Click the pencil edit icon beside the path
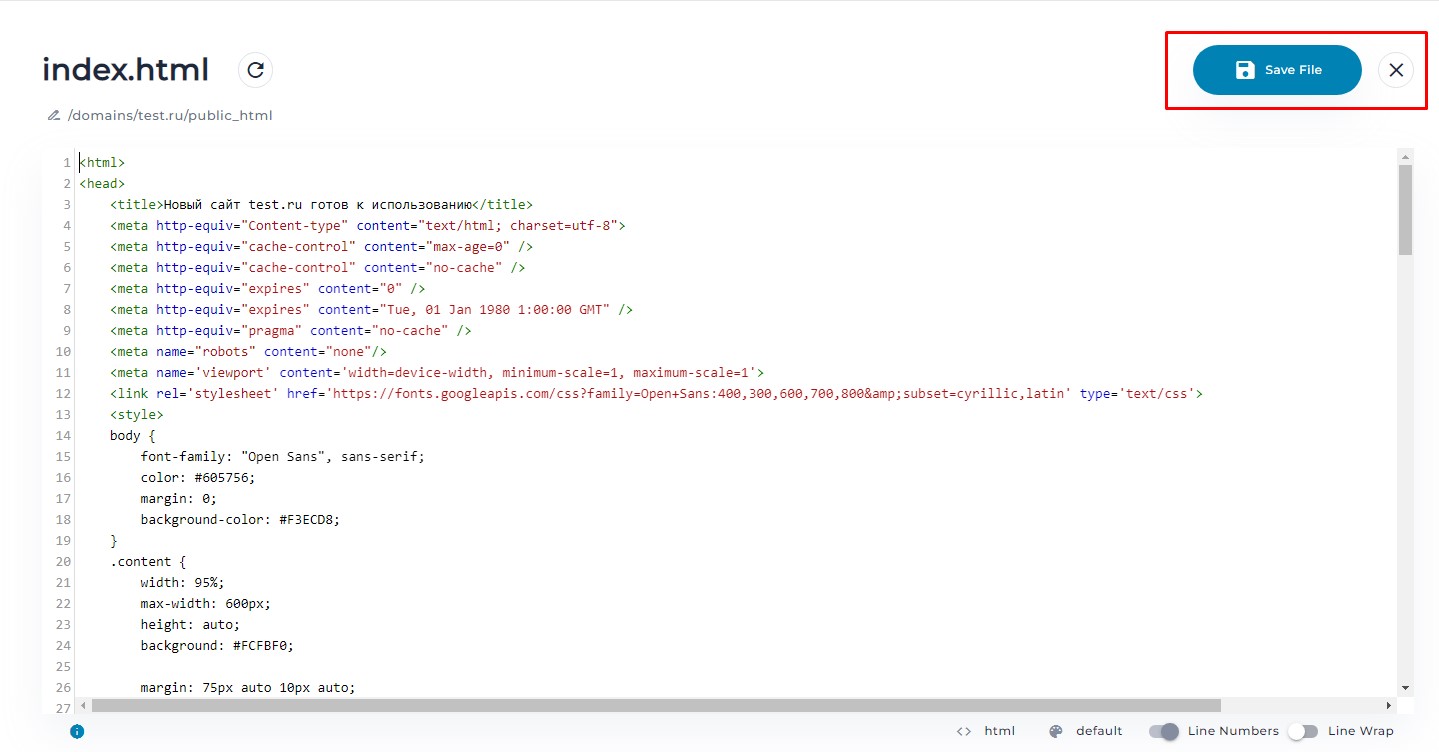Screen dimensions: 1439x752 tap(54, 116)
